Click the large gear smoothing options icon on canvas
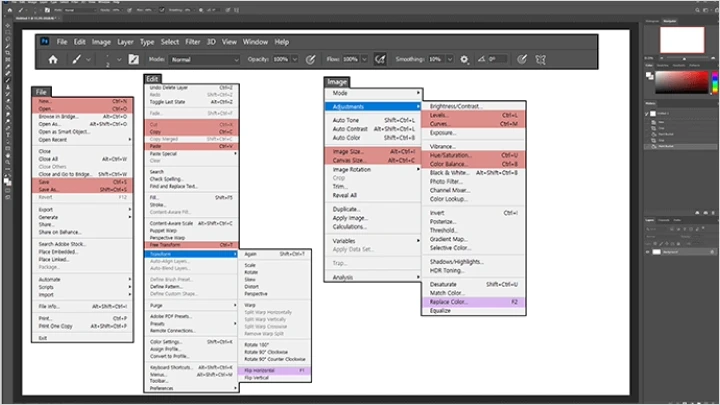The height and width of the screenshot is (405, 720). 464,59
